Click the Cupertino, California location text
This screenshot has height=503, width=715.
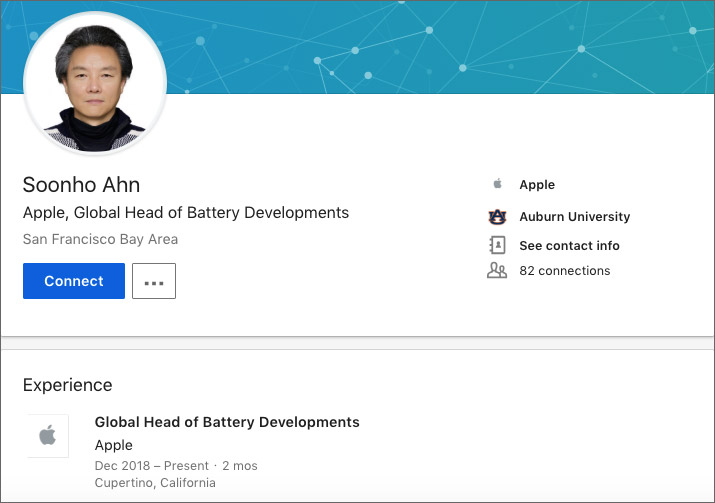pos(155,483)
